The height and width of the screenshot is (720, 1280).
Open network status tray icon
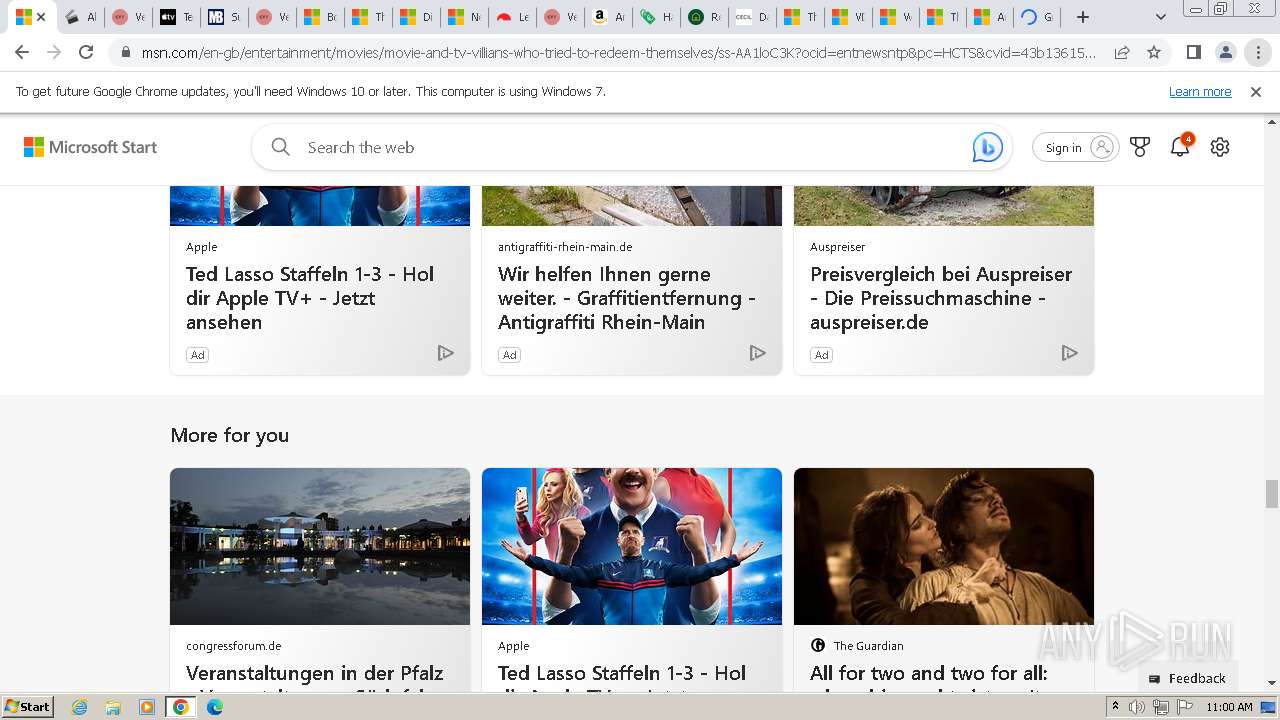(x=1161, y=707)
